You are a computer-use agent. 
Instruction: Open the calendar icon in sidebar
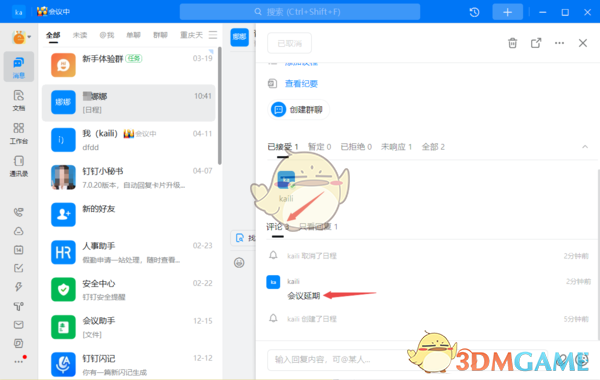18,250
